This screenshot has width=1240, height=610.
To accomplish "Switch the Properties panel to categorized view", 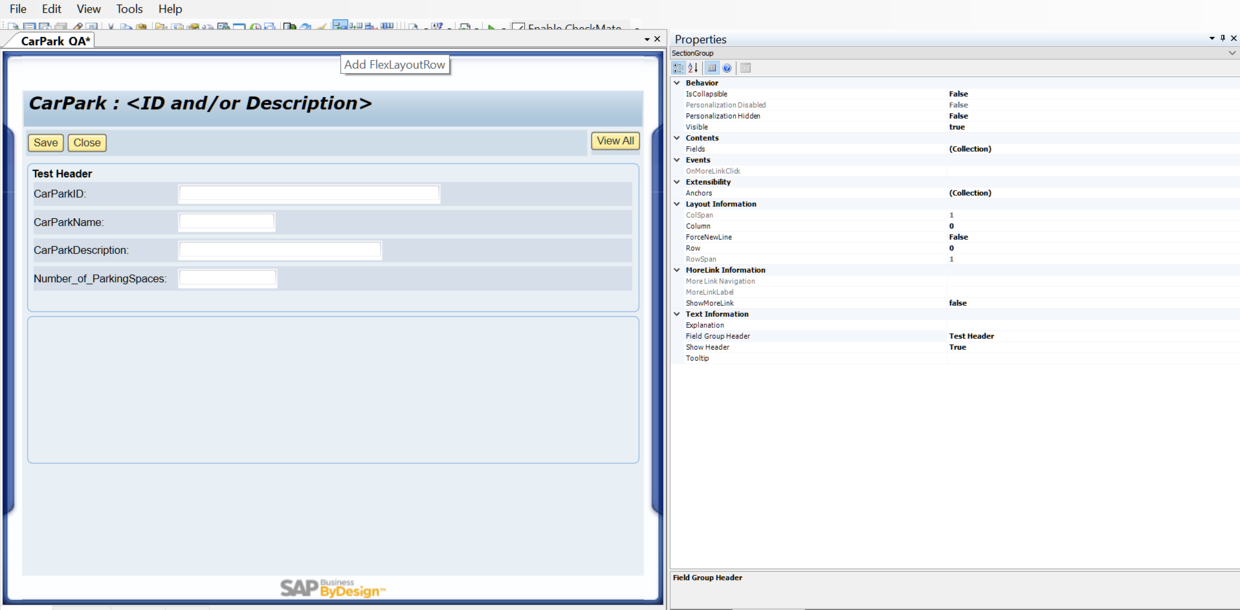I will coord(681,67).
